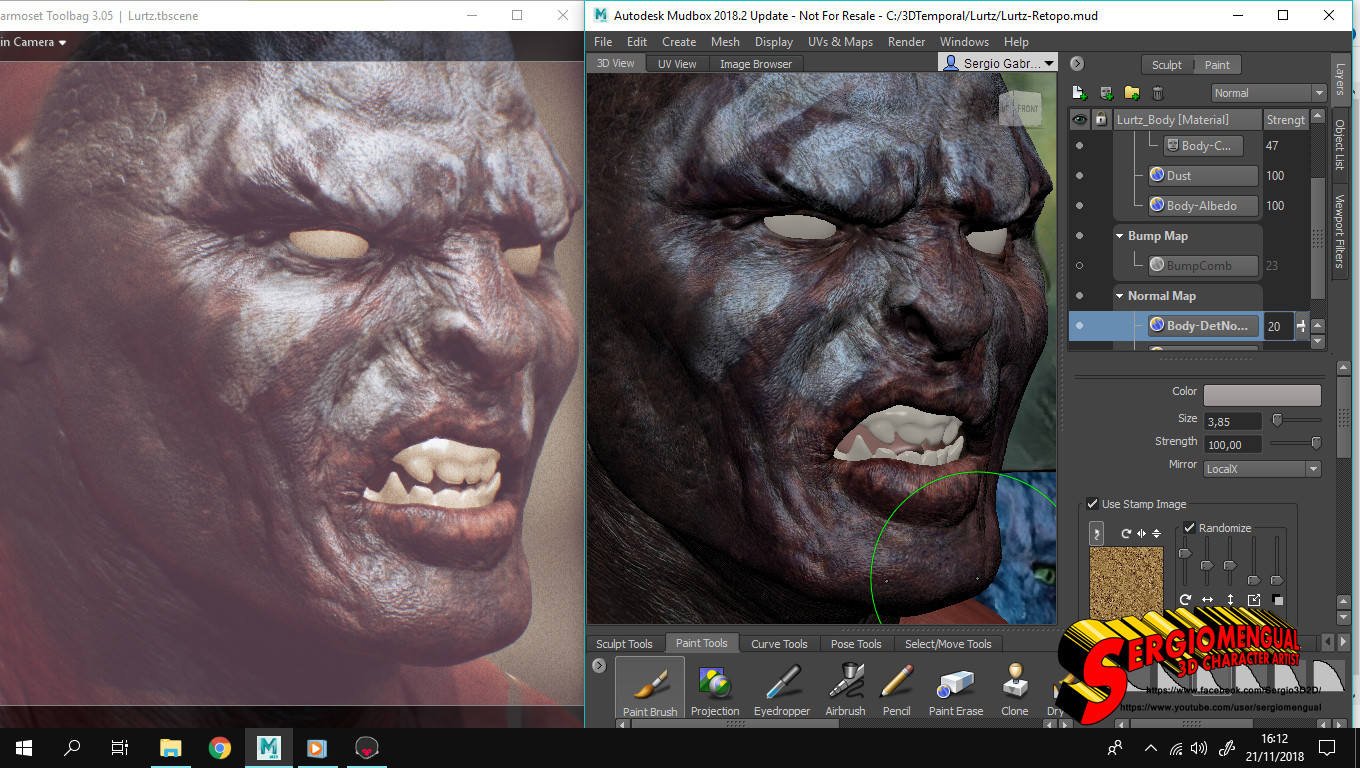Click the delete layer trash icon
This screenshot has height=768, width=1360.
(1158, 93)
